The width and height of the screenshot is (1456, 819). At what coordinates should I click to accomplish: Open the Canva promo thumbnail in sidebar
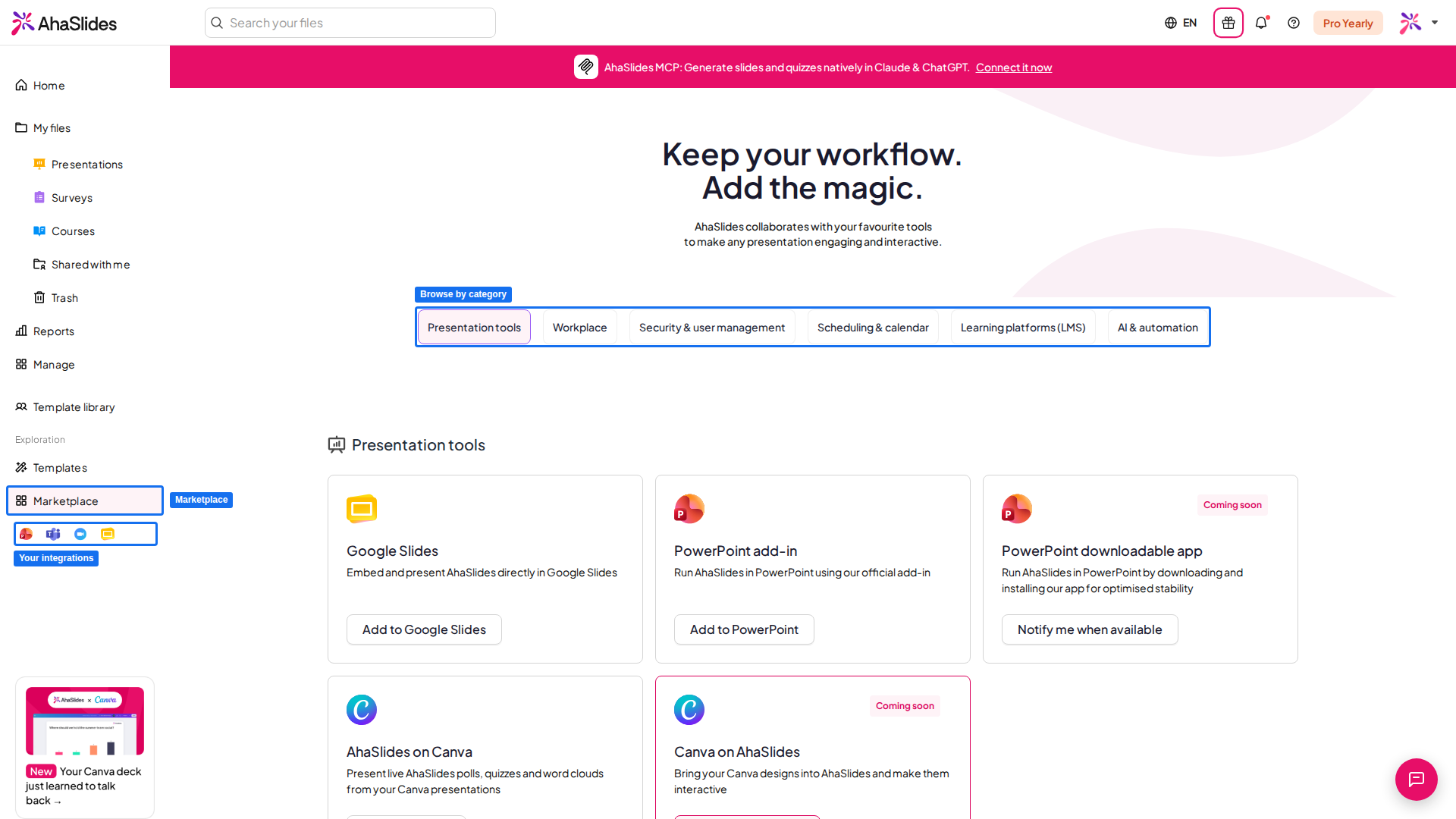(85, 720)
